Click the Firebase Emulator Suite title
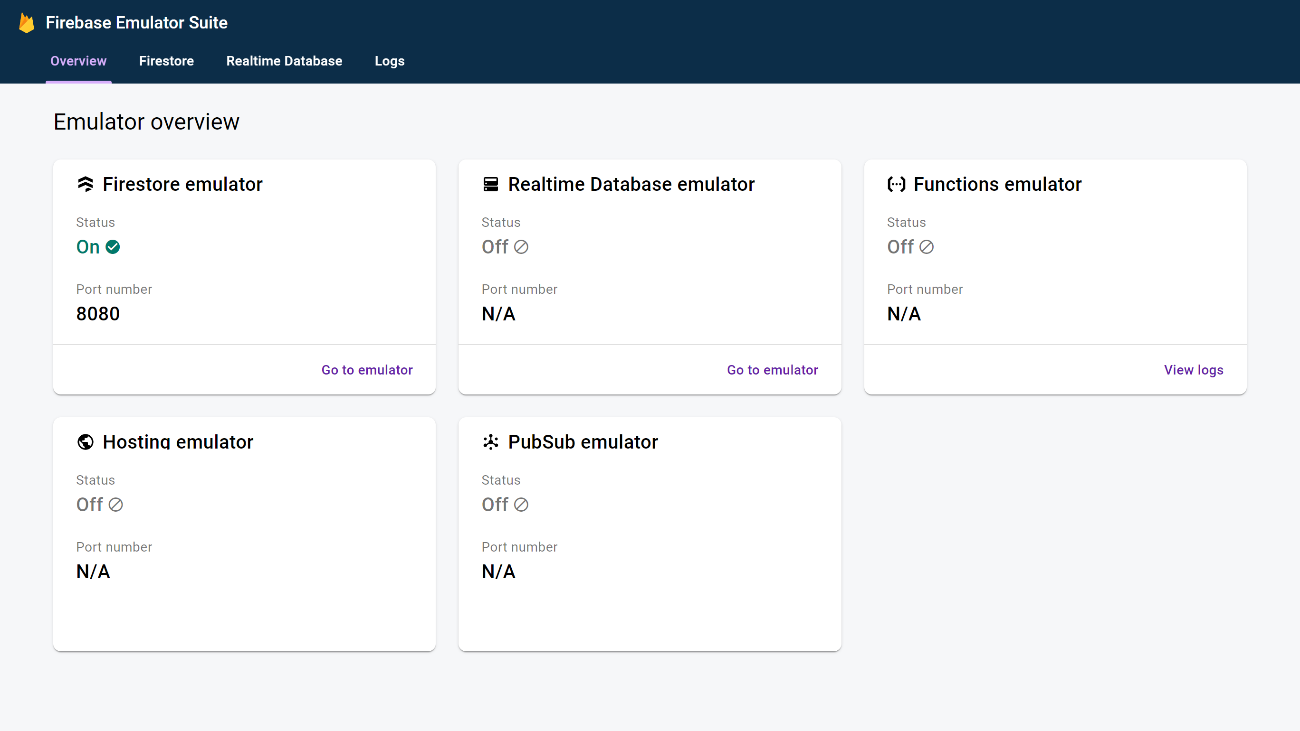This screenshot has height=731, width=1300. [137, 23]
